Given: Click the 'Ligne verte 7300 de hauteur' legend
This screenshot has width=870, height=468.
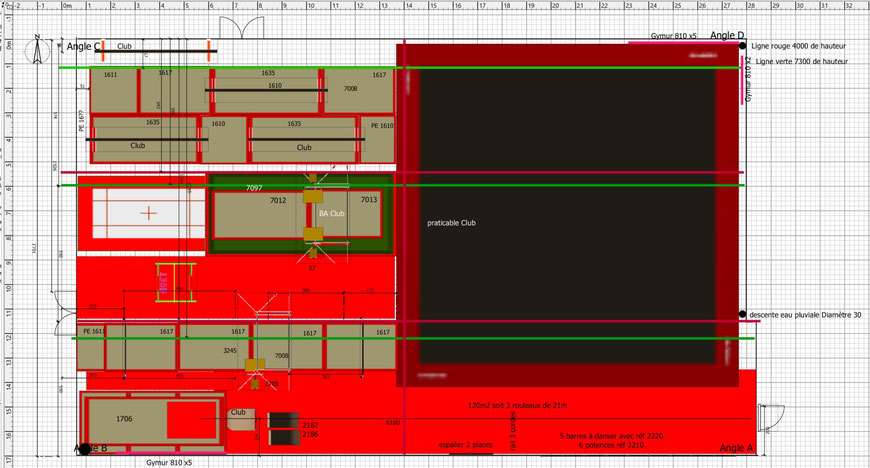Looking at the screenshot, I should 802,62.
